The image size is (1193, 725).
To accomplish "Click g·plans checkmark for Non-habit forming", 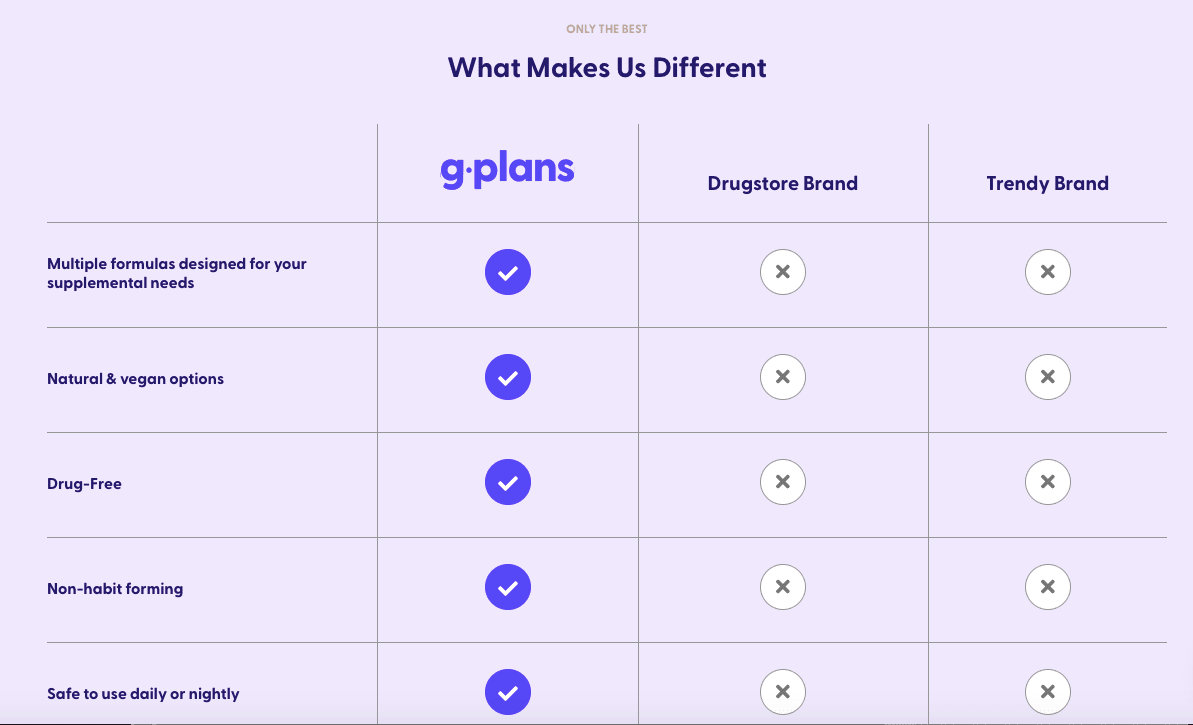I will click(507, 587).
